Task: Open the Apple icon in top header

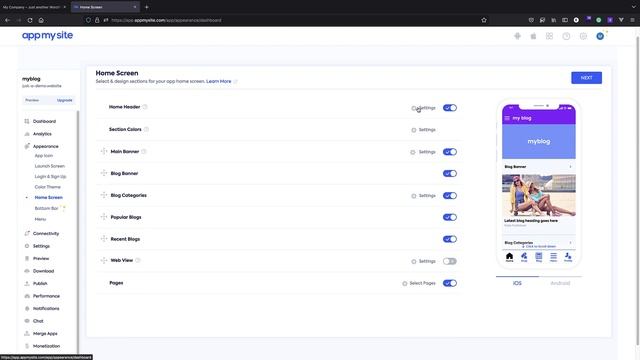Action: click(x=533, y=36)
